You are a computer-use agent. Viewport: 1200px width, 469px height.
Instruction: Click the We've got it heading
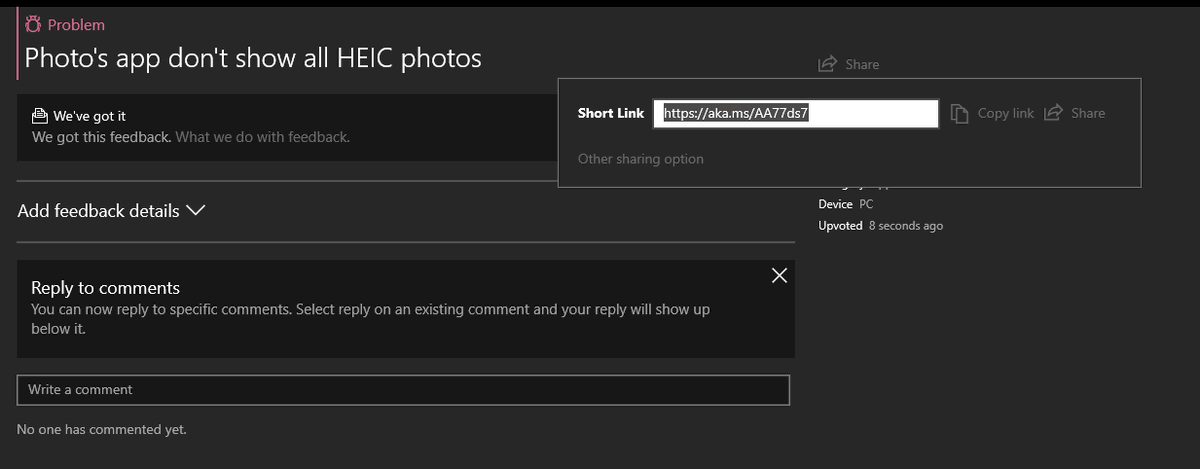tap(90, 116)
